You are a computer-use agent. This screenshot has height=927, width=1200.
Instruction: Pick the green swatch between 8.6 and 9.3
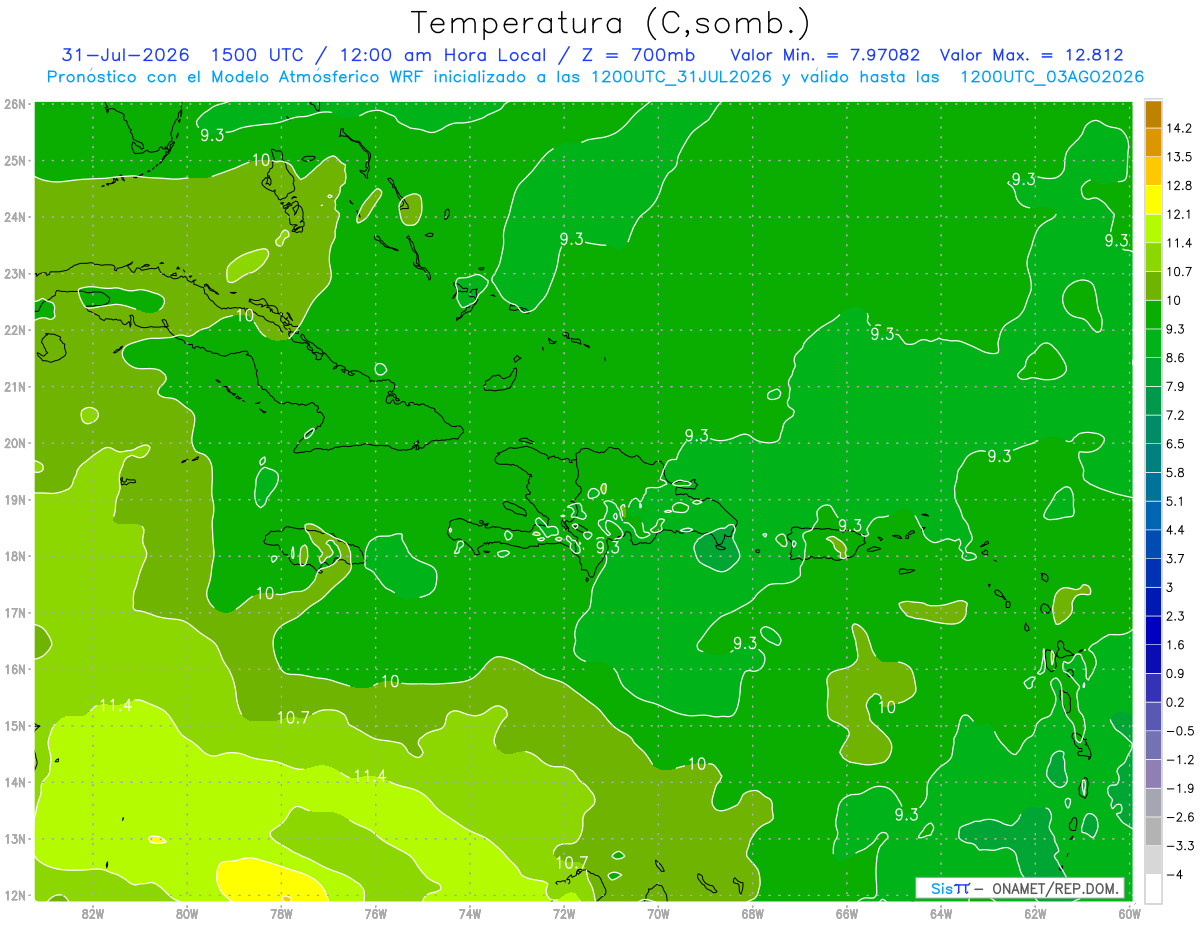pos(1153,343)
